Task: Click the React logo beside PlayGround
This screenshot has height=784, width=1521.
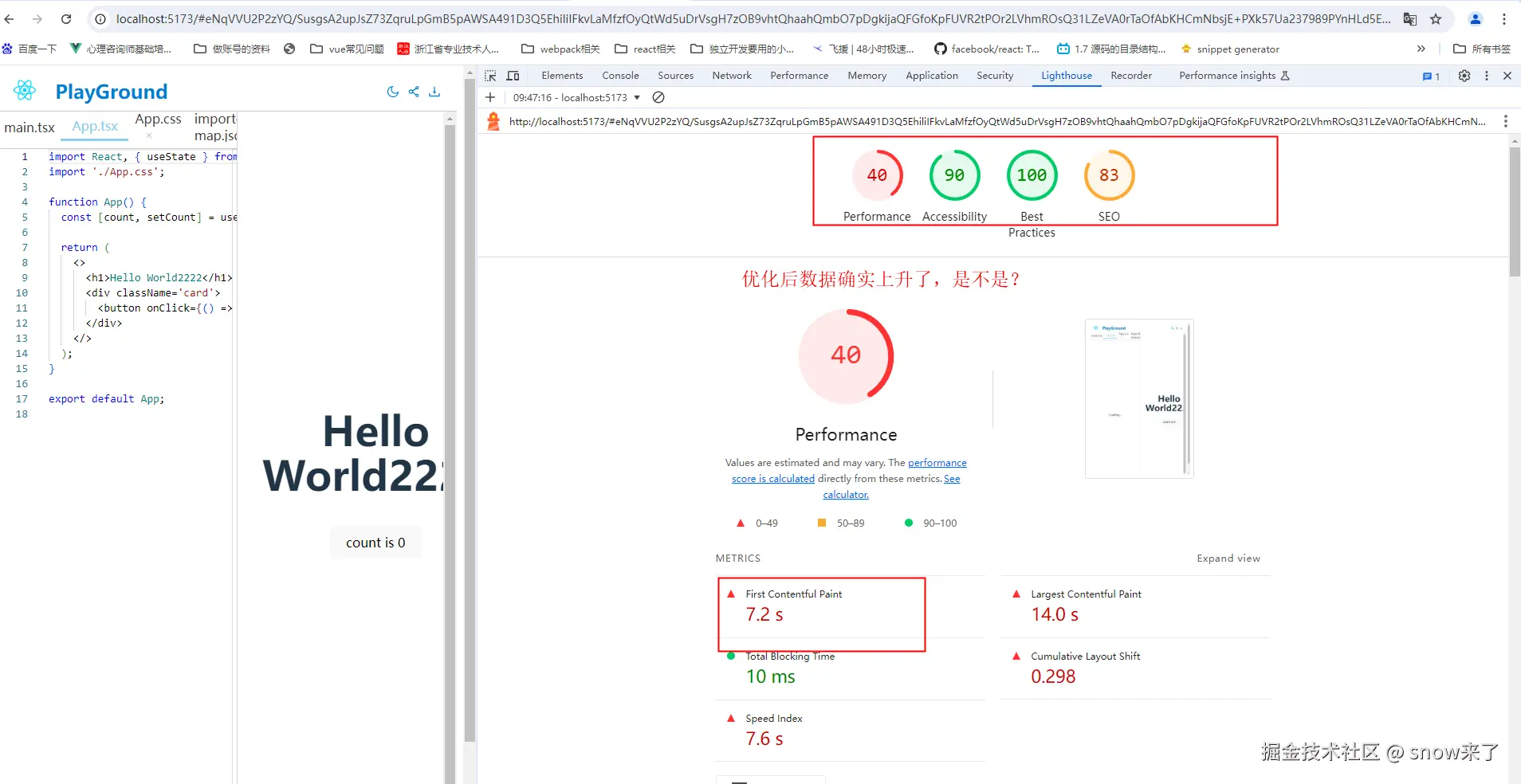Action: click(x=25, y=91)
